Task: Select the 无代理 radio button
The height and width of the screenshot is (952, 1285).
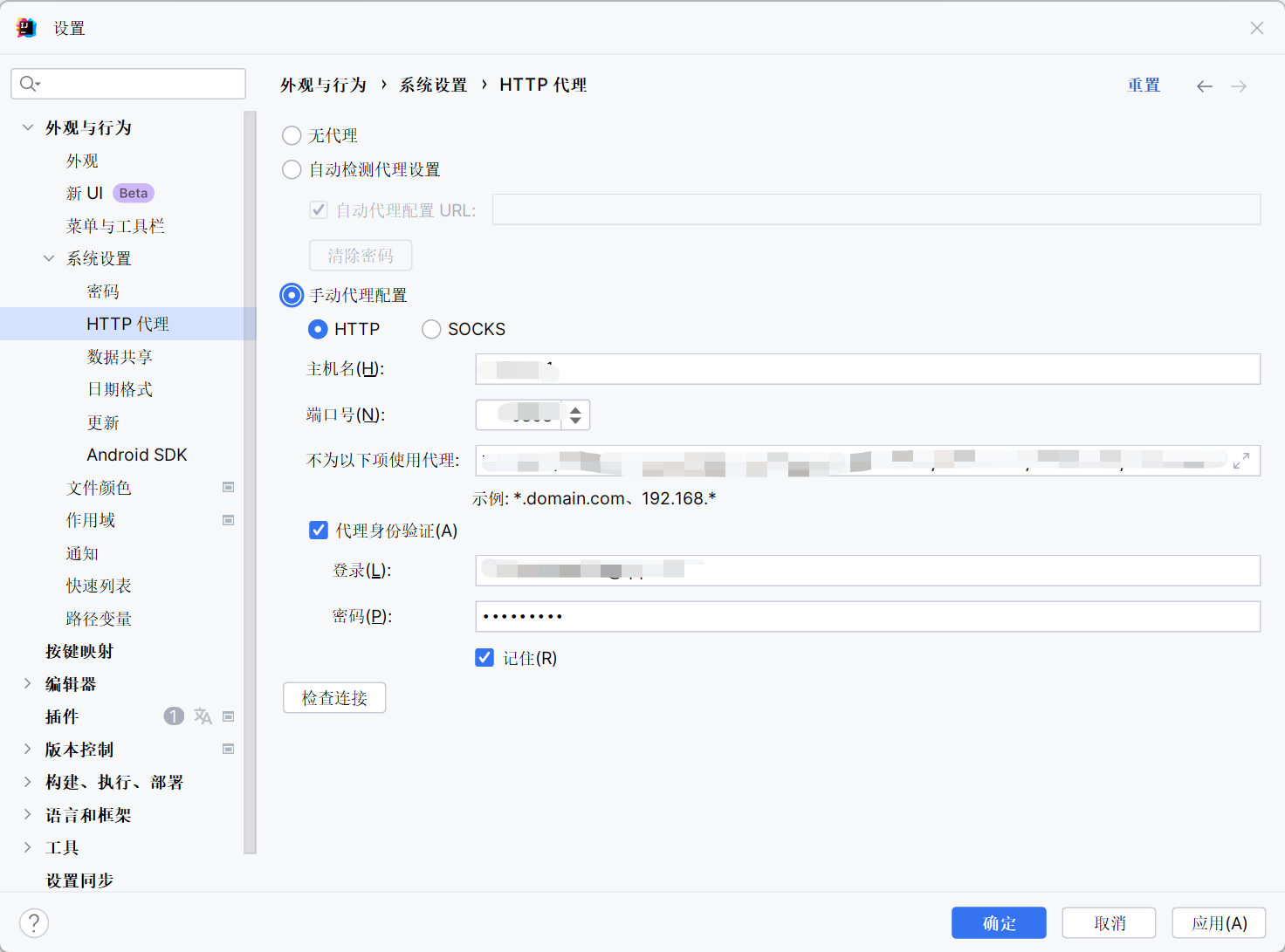Action: coord(292,135)
